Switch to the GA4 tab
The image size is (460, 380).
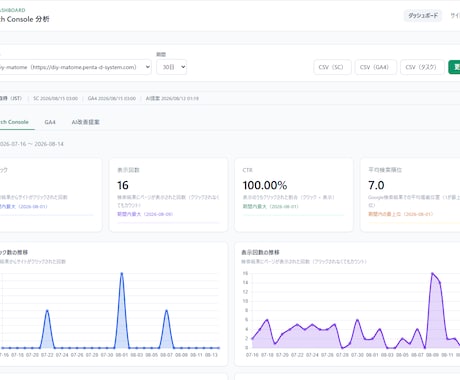(50, 122)
